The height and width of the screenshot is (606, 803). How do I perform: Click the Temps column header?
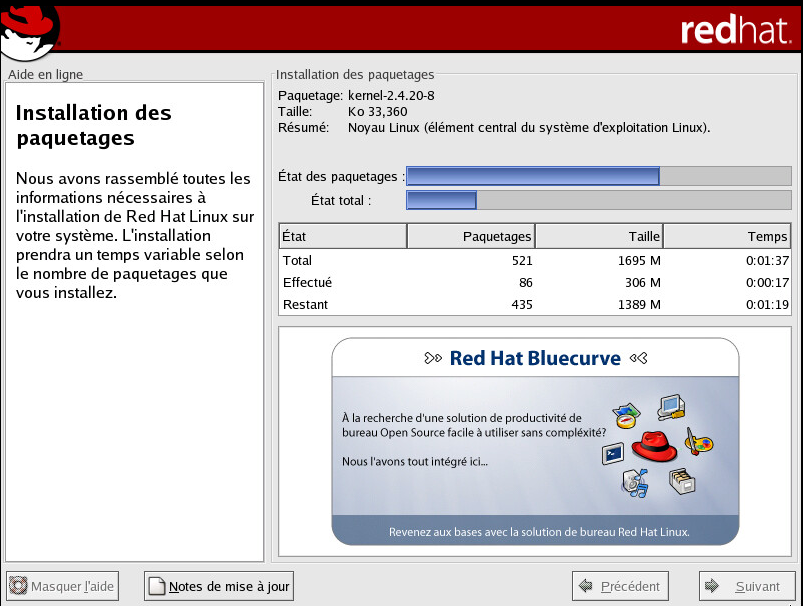coord(726,236)
